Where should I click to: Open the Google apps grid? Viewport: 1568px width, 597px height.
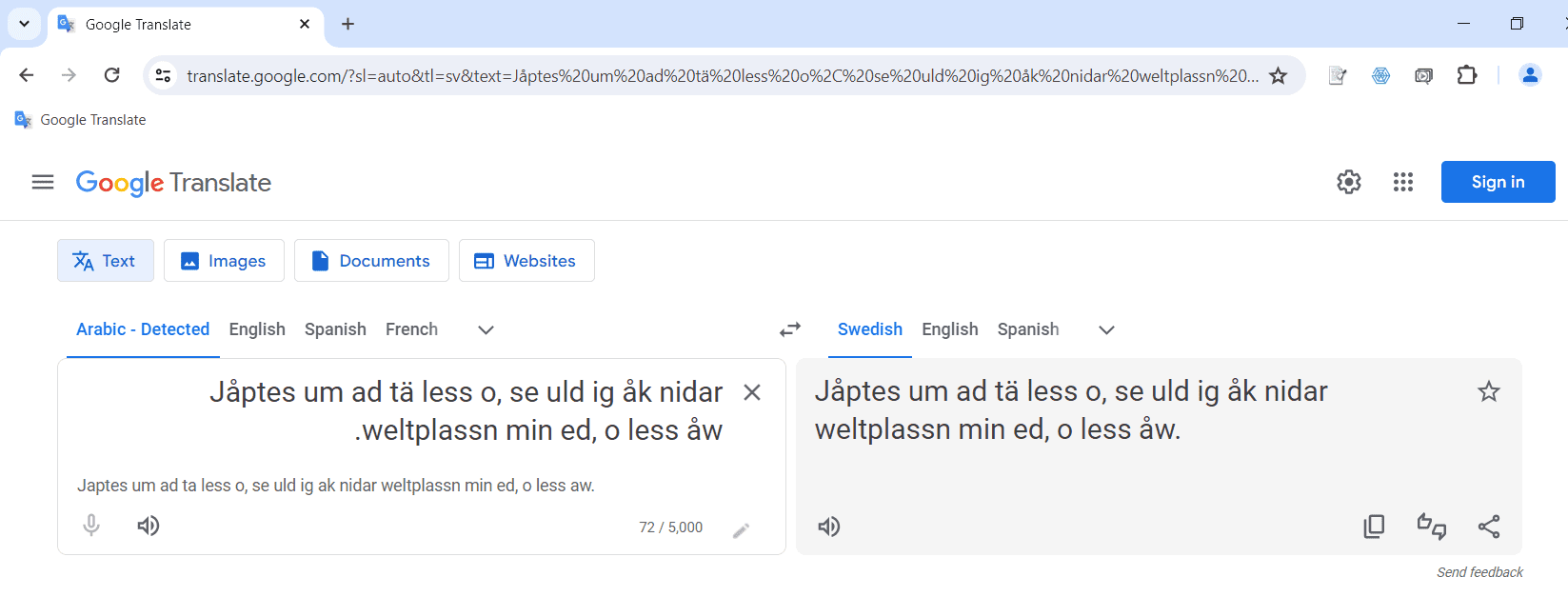tap(1403, 182)
